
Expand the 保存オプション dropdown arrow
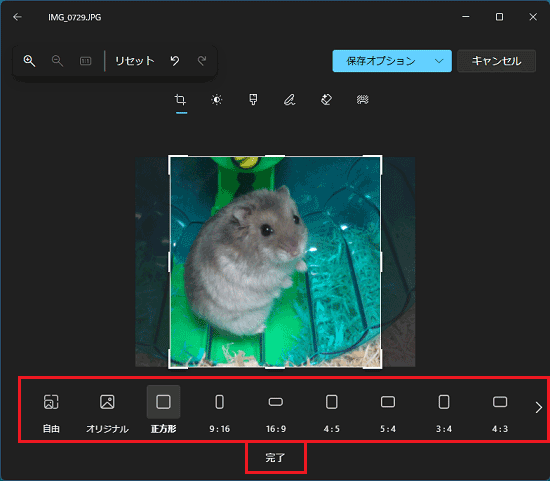pyautogui.click(x=439, y=61)
